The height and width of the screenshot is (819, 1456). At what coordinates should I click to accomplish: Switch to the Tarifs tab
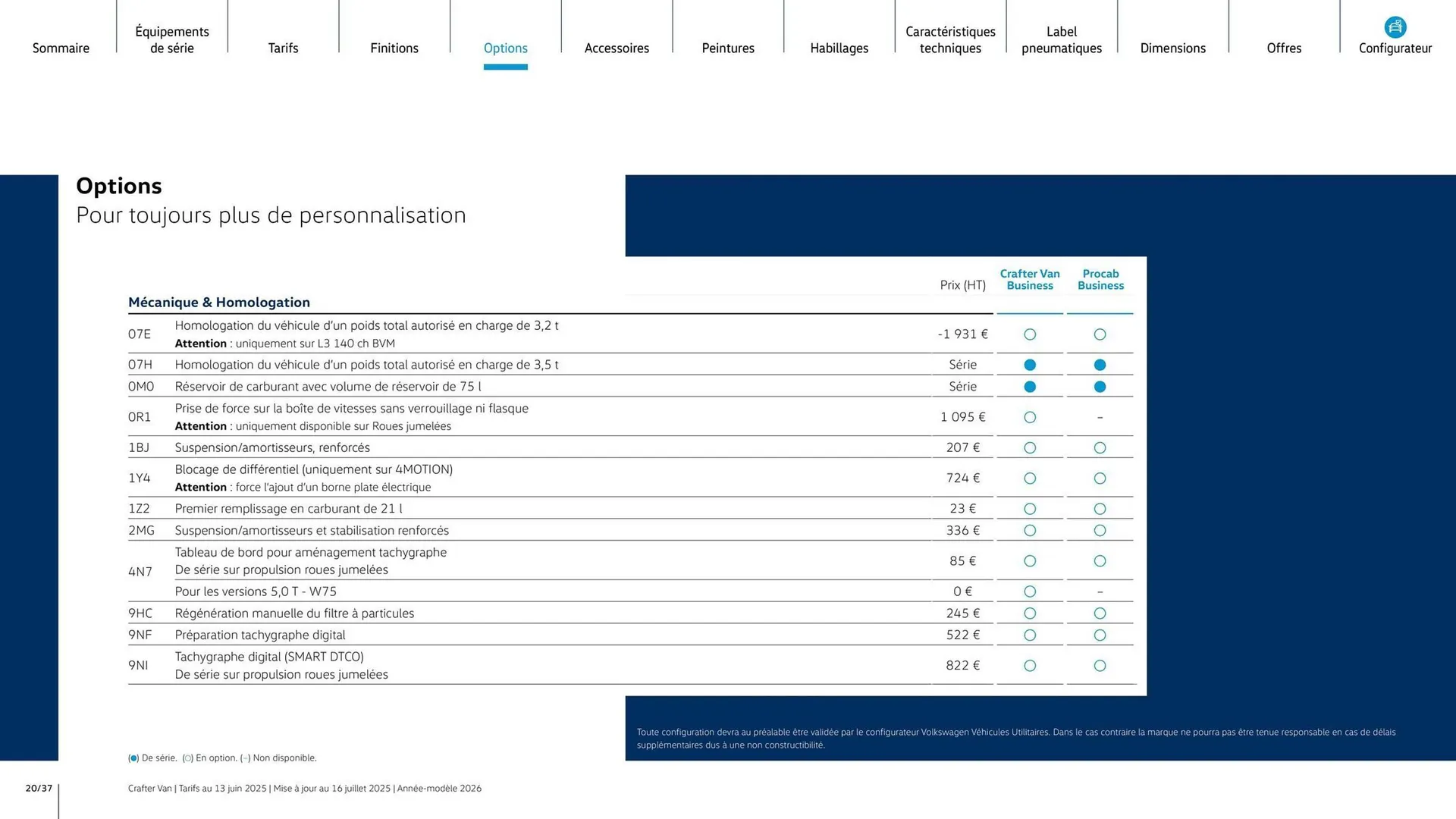pyautogui.click(x=283, y=48)
